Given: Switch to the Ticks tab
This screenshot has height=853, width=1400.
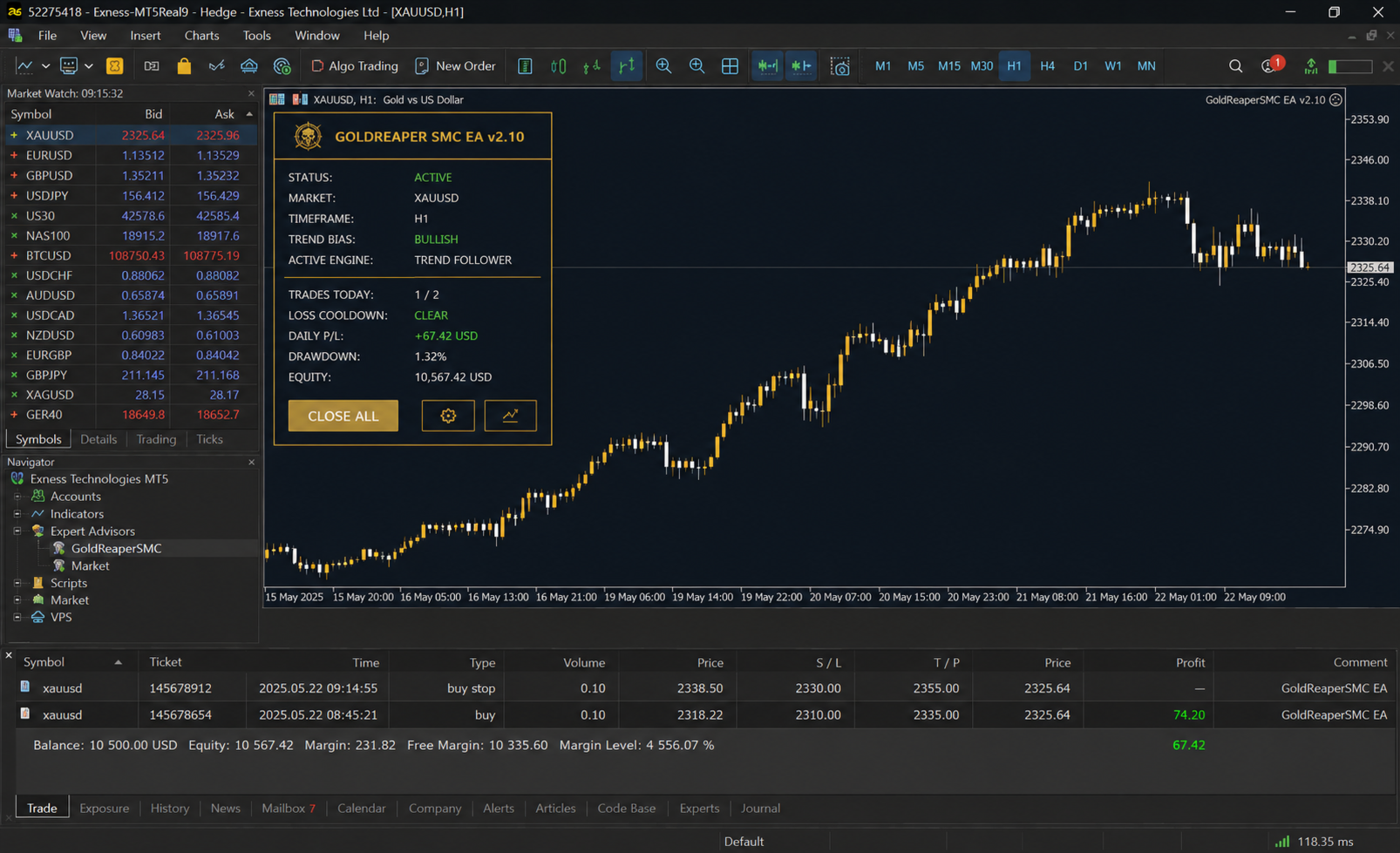Looking at the screenshot, I should point(209,439).
